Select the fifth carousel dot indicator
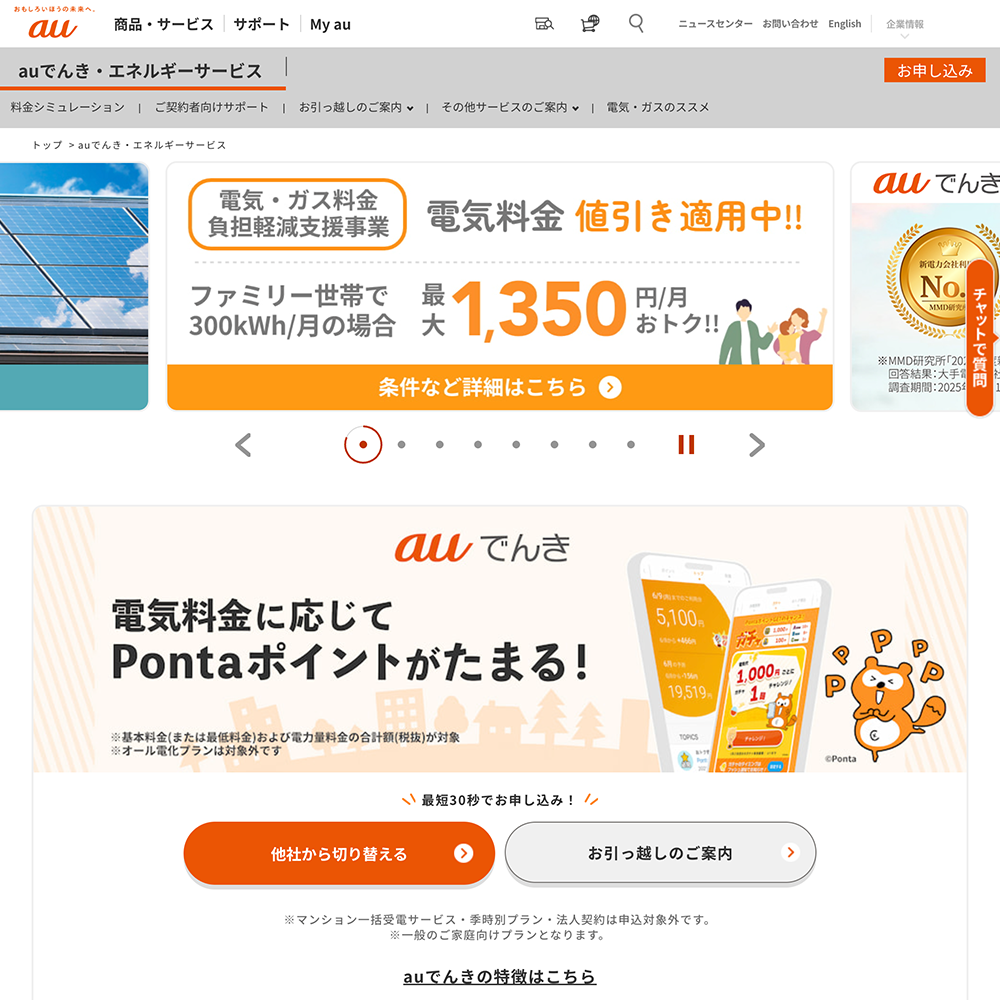The image size is (1000, 1000). pos(516,445)
